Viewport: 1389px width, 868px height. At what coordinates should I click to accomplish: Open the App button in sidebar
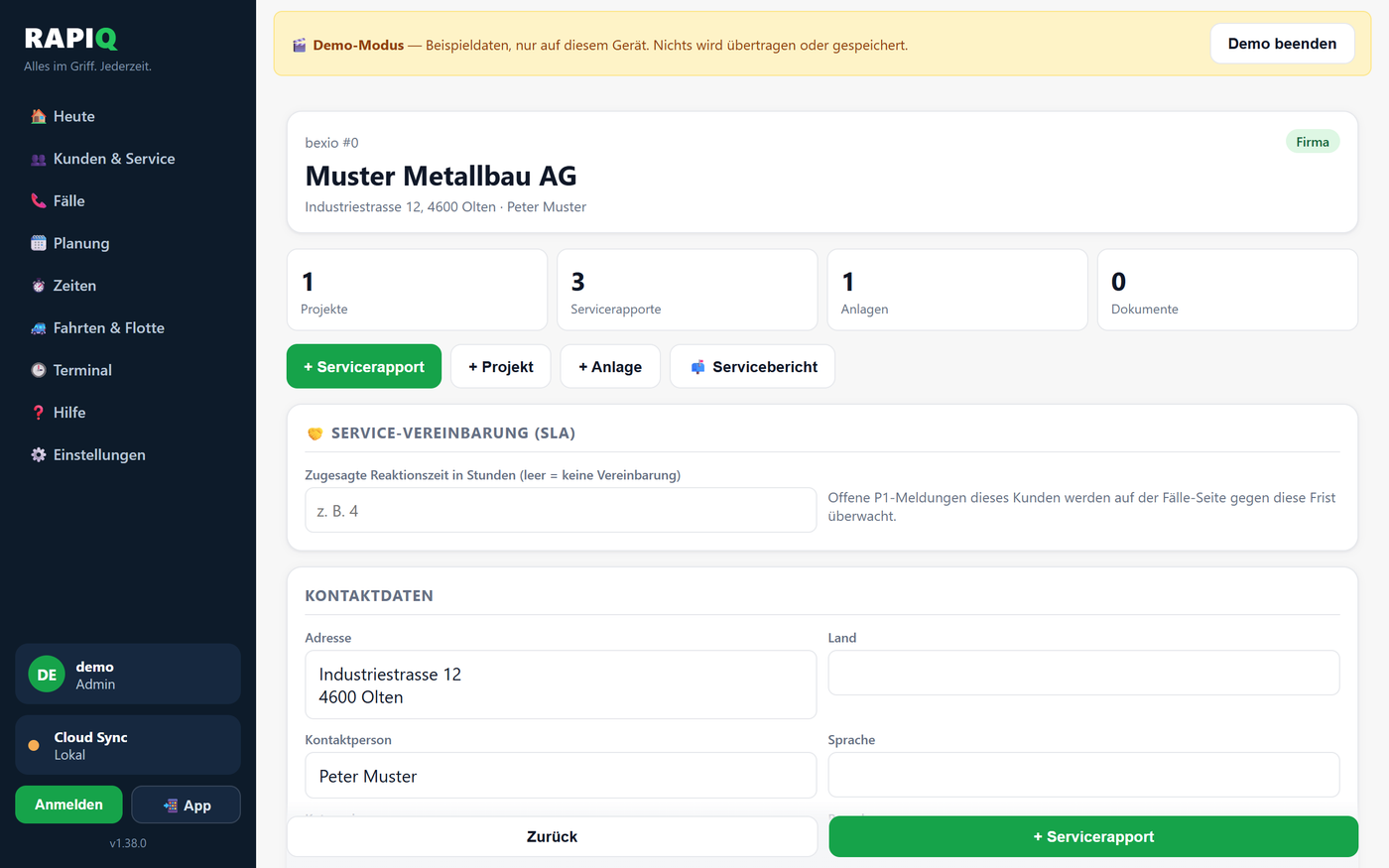[187, 805]
